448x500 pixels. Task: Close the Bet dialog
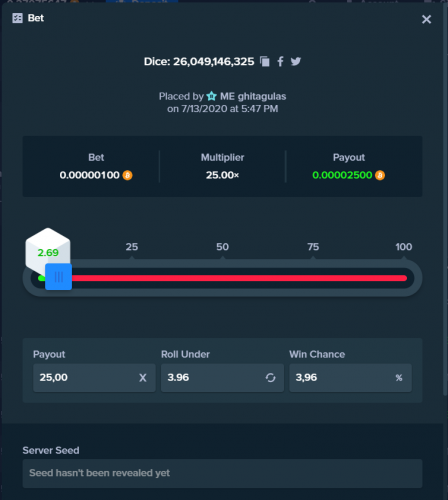point(426,19)
